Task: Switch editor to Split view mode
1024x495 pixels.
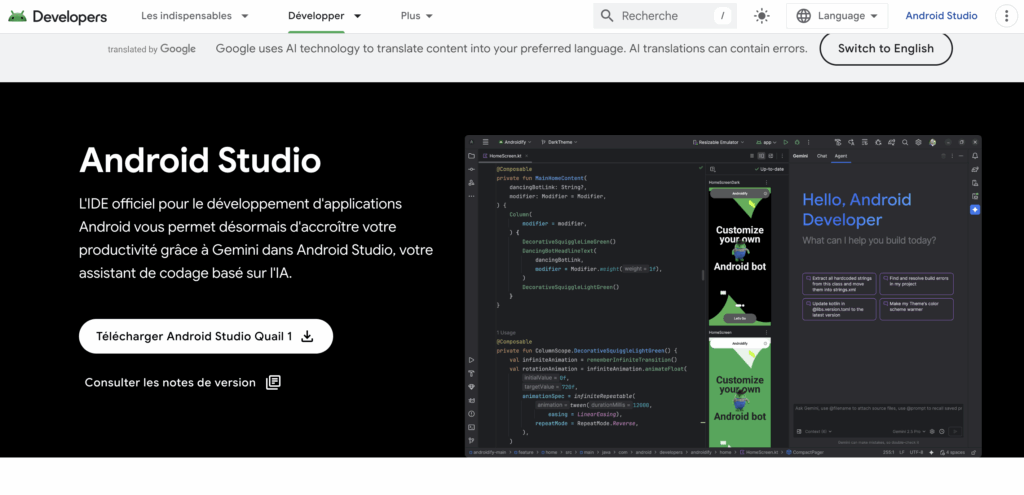Action: pyautogui.click(x=761, y=156)
